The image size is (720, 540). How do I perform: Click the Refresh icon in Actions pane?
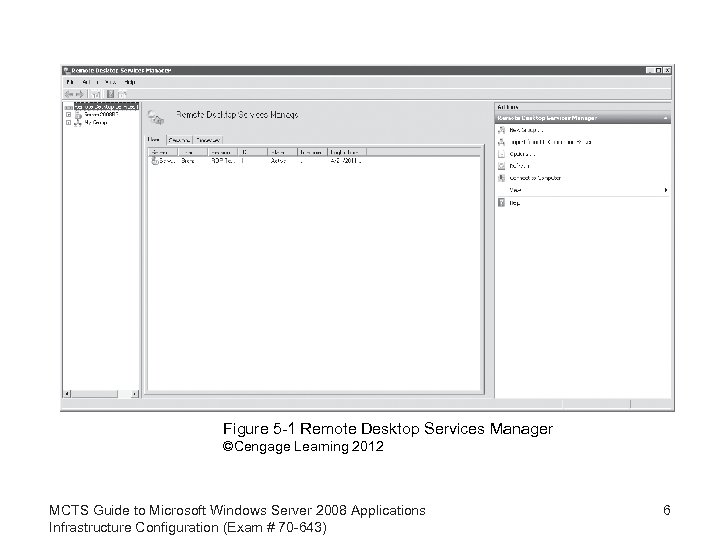(x=501, y=166)
